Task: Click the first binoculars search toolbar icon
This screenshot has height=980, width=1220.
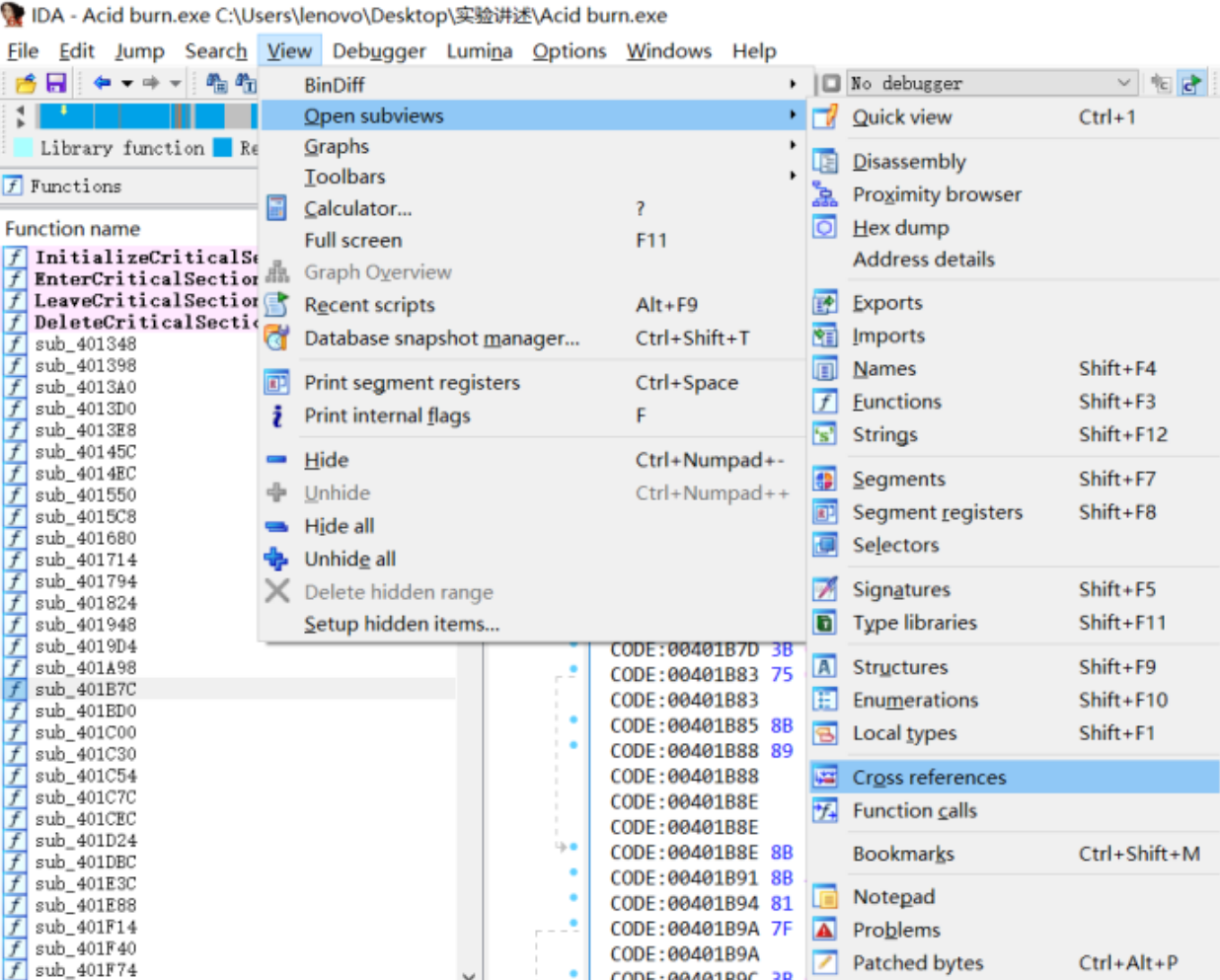Action: [x=216, y=83]
